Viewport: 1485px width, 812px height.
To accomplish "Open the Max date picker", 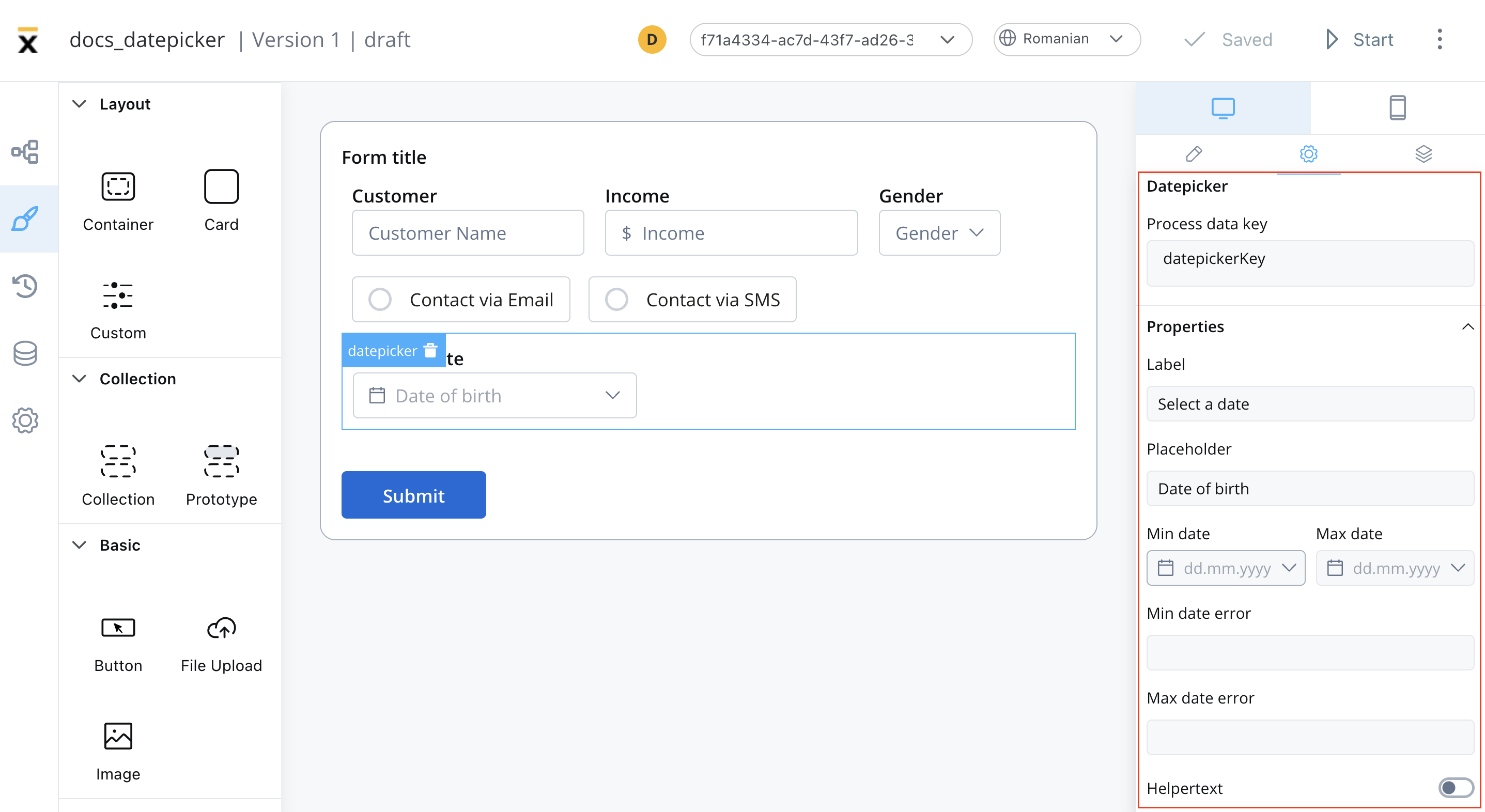I will click(1395, 568).
